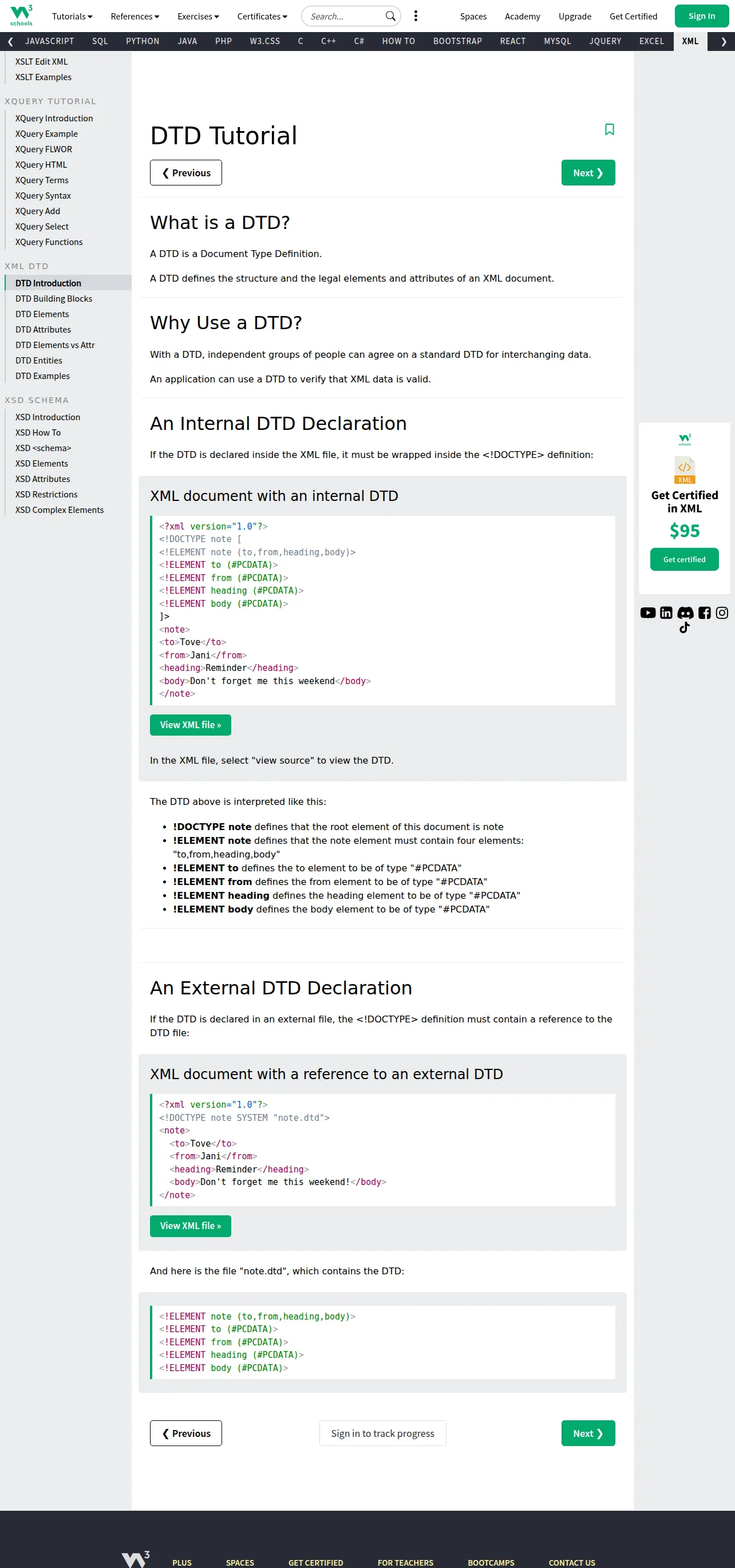The width and height of the screenshot is (735, 1568).
Task: Click Sign in to track progress
Action: point(383,1433)
